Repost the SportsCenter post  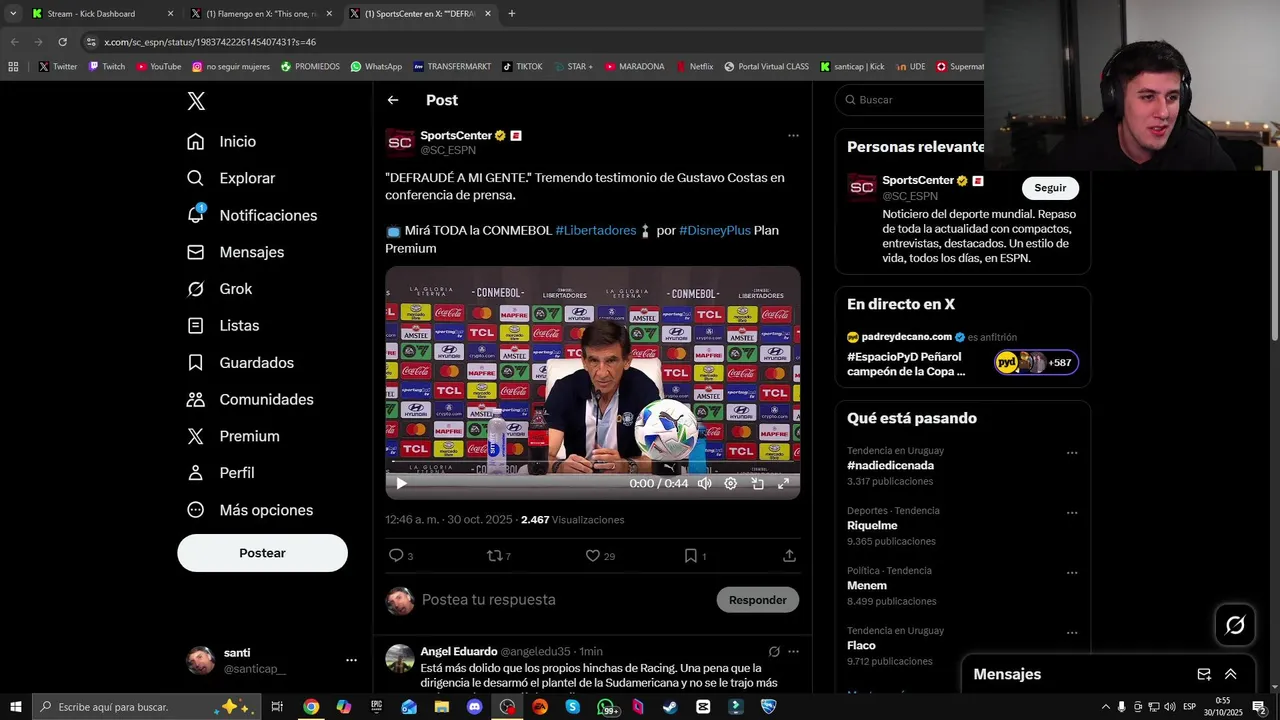coord(498,555)
